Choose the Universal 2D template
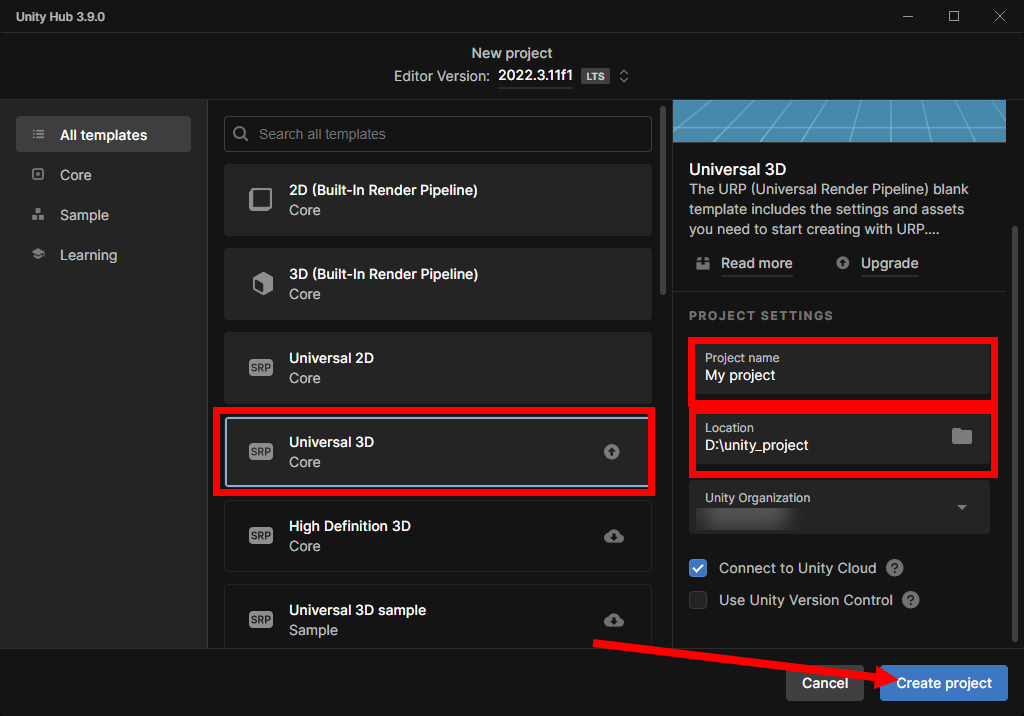 tap(438, 368)
